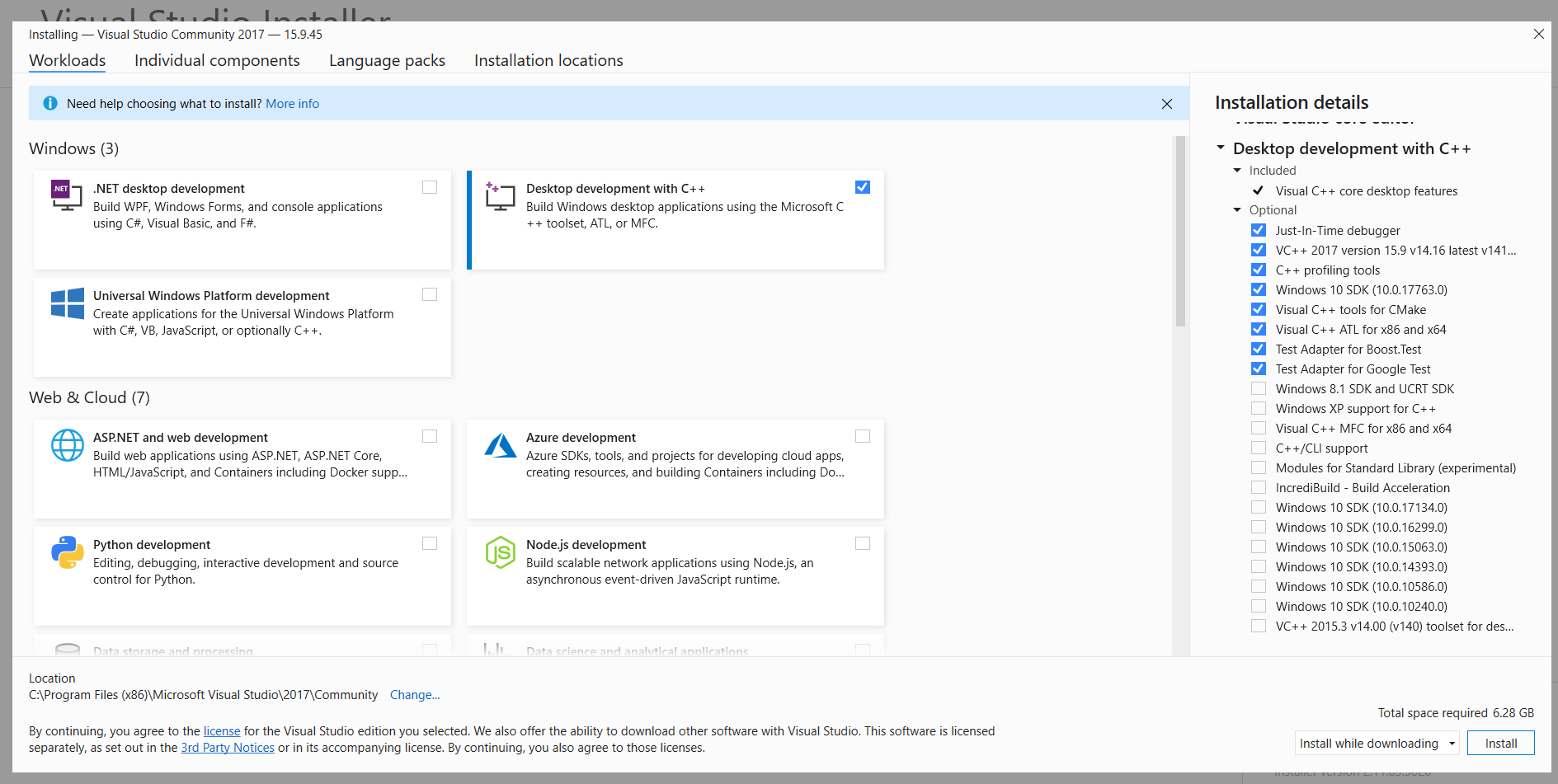Uncheck VC++ 2017 version 15.9 v14.16 toolset
Image resolution: width=1558 pixels, height=784 pixels.
(x=1259, y=250)
